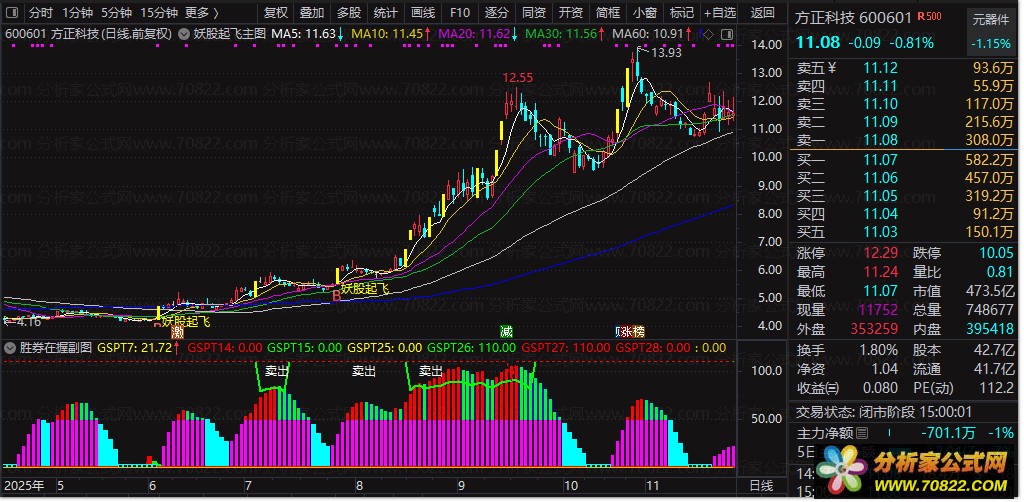This screenshot has height=502, width=1024.
Task: Click the 方正科技 600601 title in the quote panel
Action: (852, 18)
